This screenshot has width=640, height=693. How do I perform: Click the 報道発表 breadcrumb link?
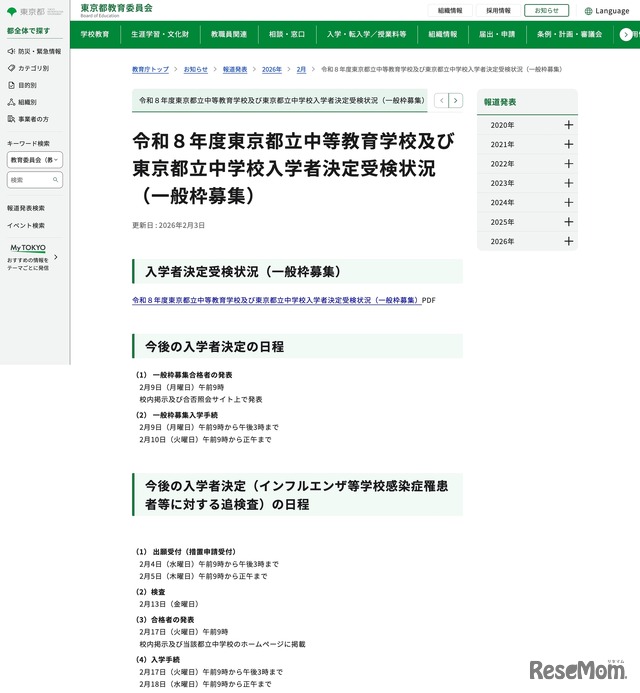(x=235, y=69)
